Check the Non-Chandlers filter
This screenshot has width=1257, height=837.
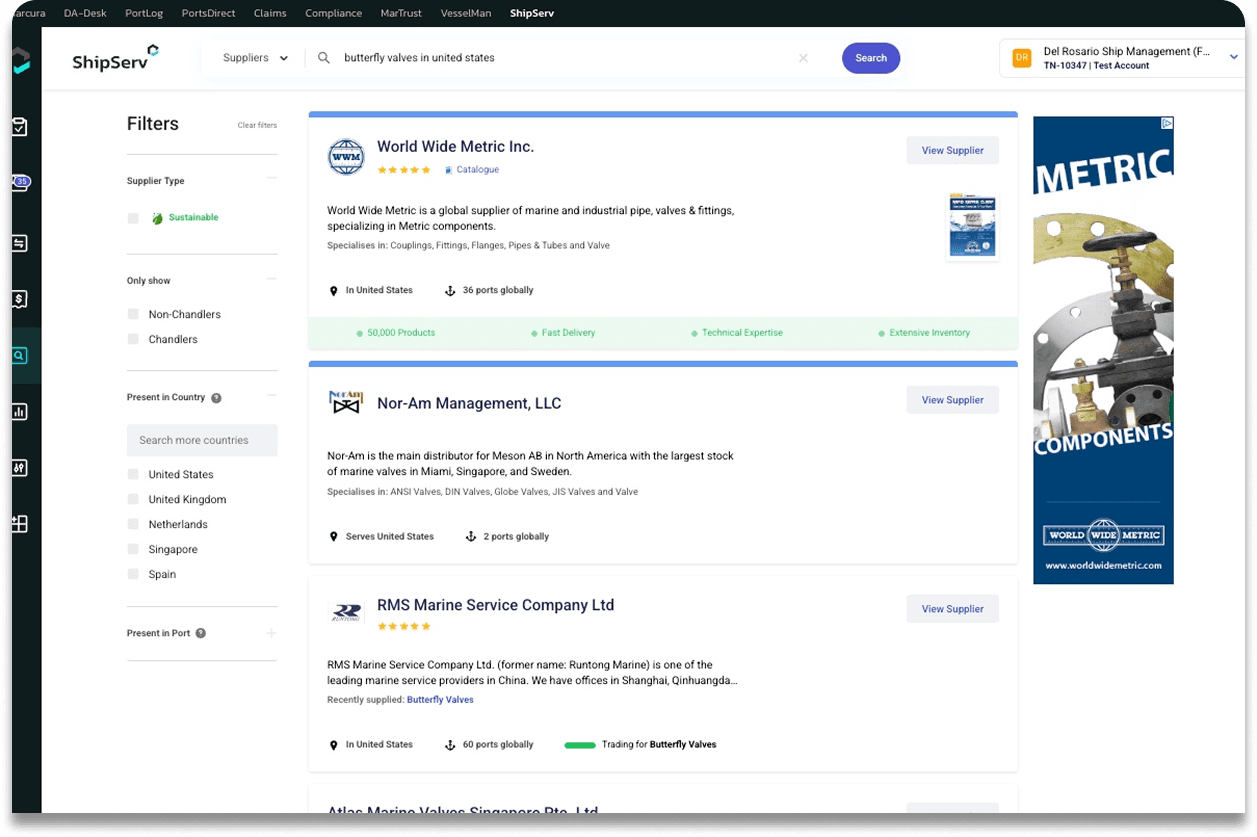coord(133,314)
